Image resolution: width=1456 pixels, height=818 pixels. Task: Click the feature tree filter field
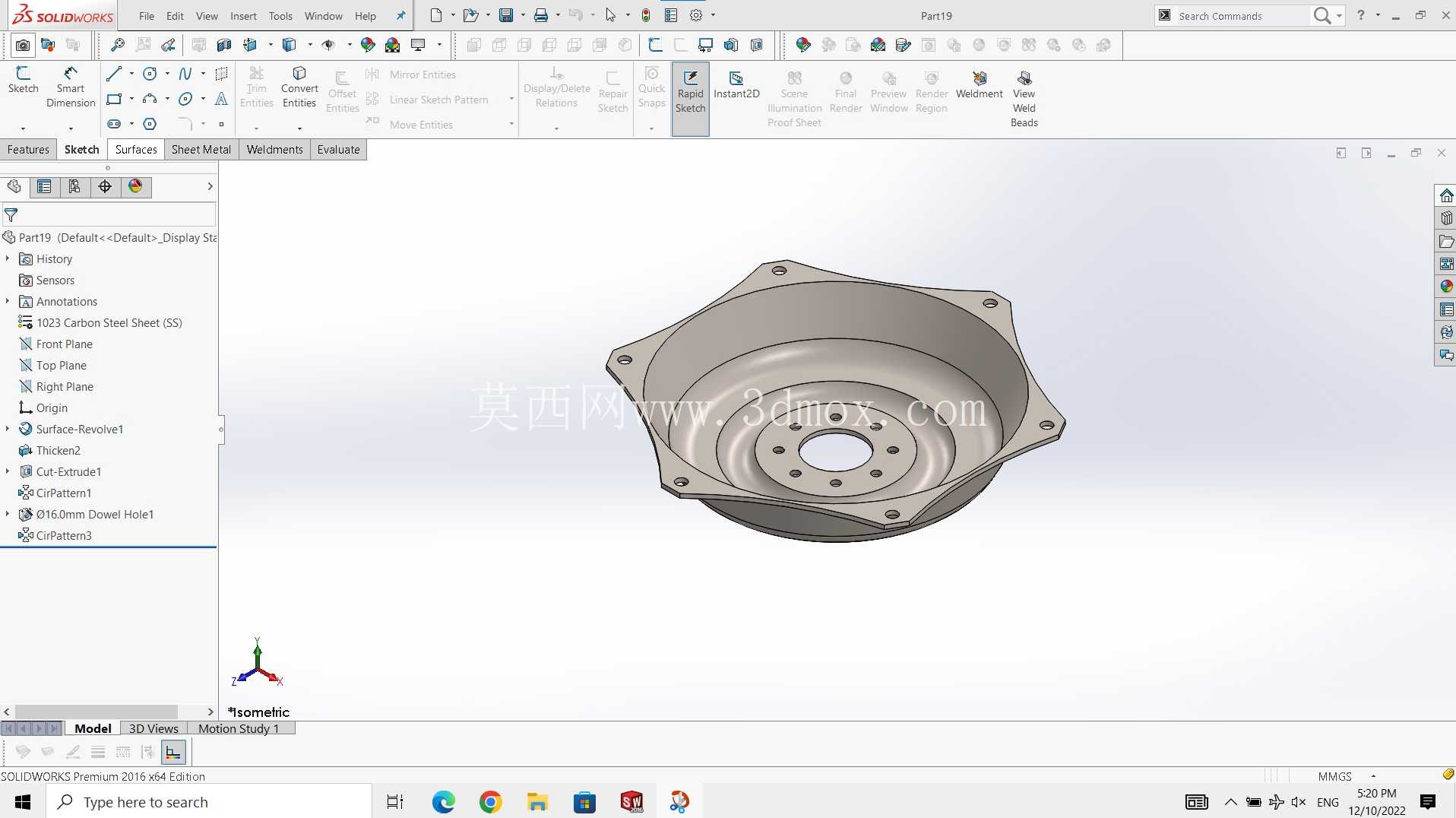[109, 215]
